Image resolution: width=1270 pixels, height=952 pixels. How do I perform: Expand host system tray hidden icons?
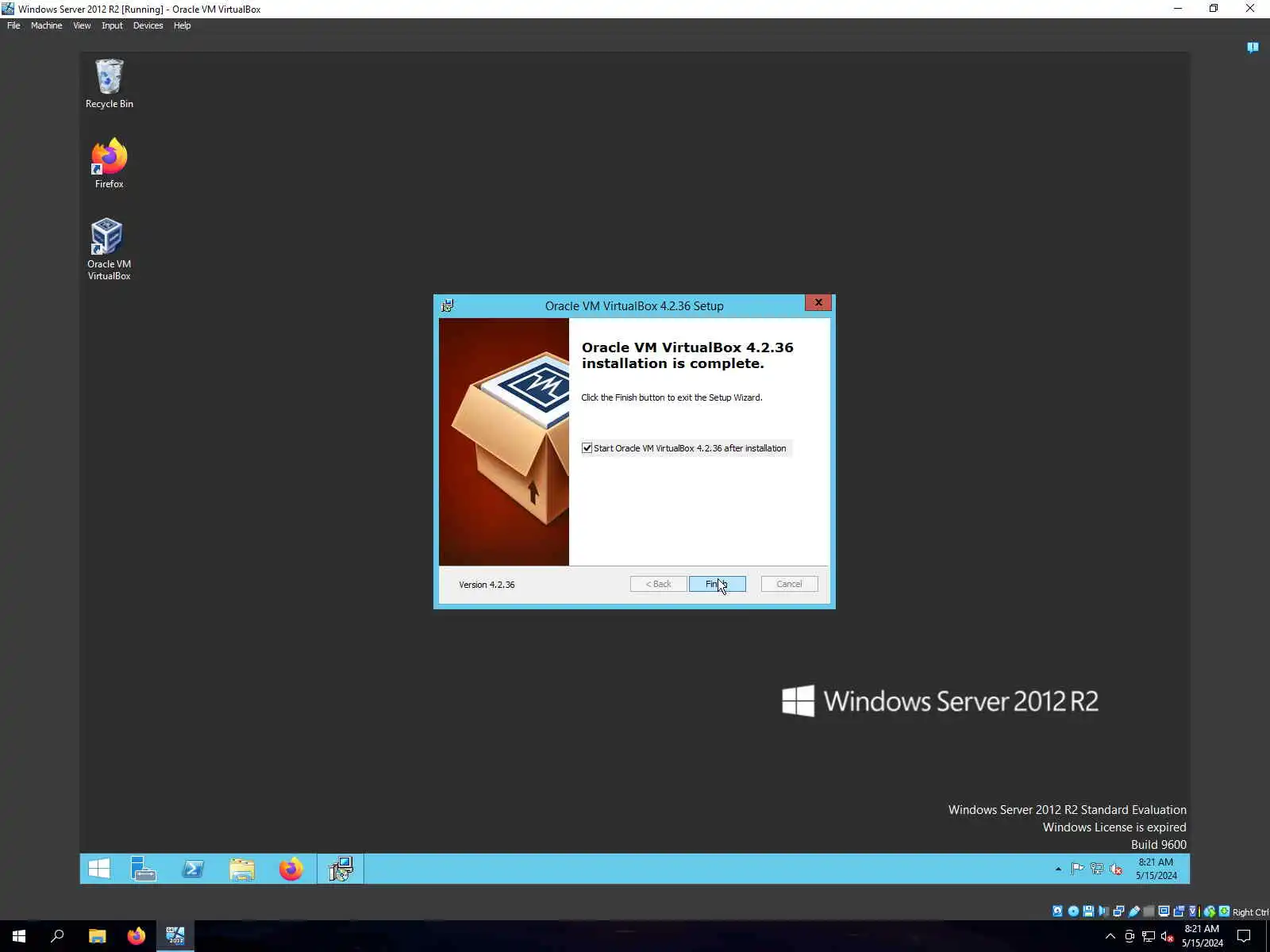[1110, 937]
